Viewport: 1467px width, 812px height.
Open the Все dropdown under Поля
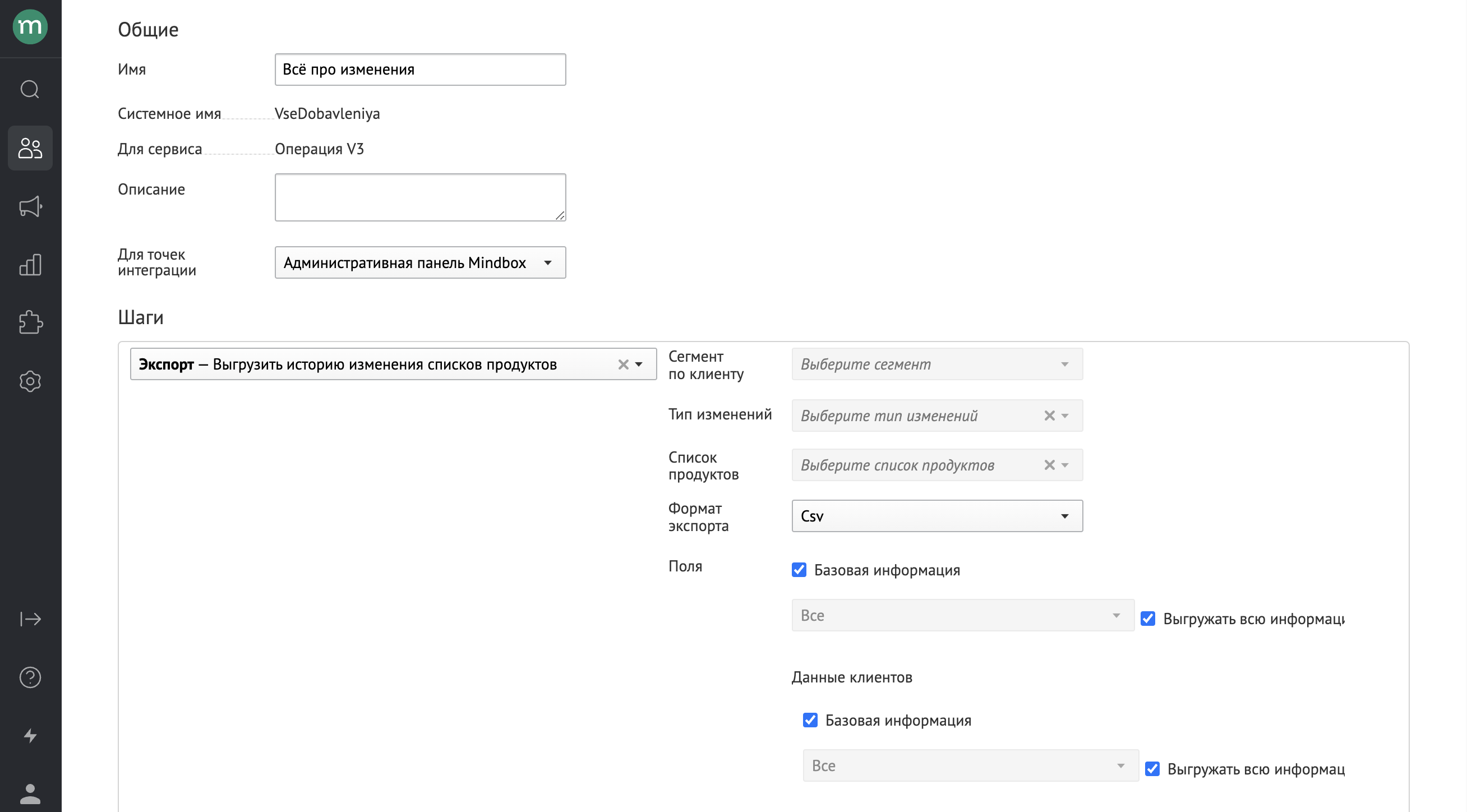tap(962, 616)
